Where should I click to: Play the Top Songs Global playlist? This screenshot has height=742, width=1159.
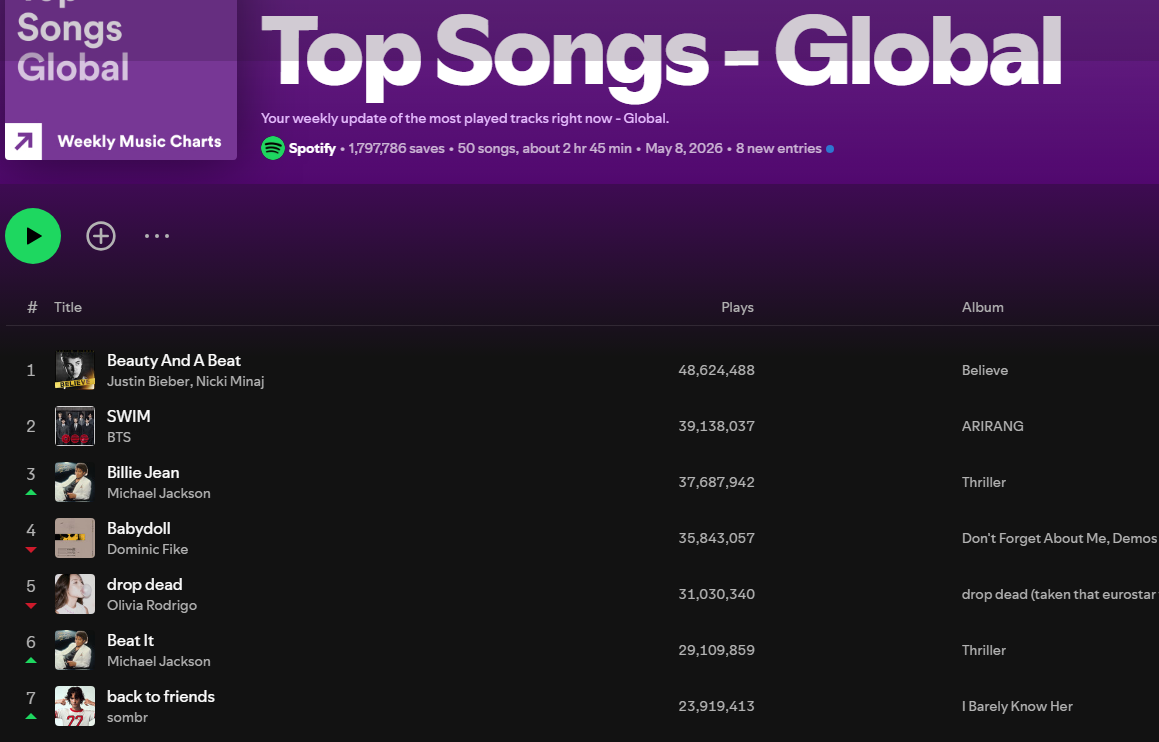click(x=33, y=236)
